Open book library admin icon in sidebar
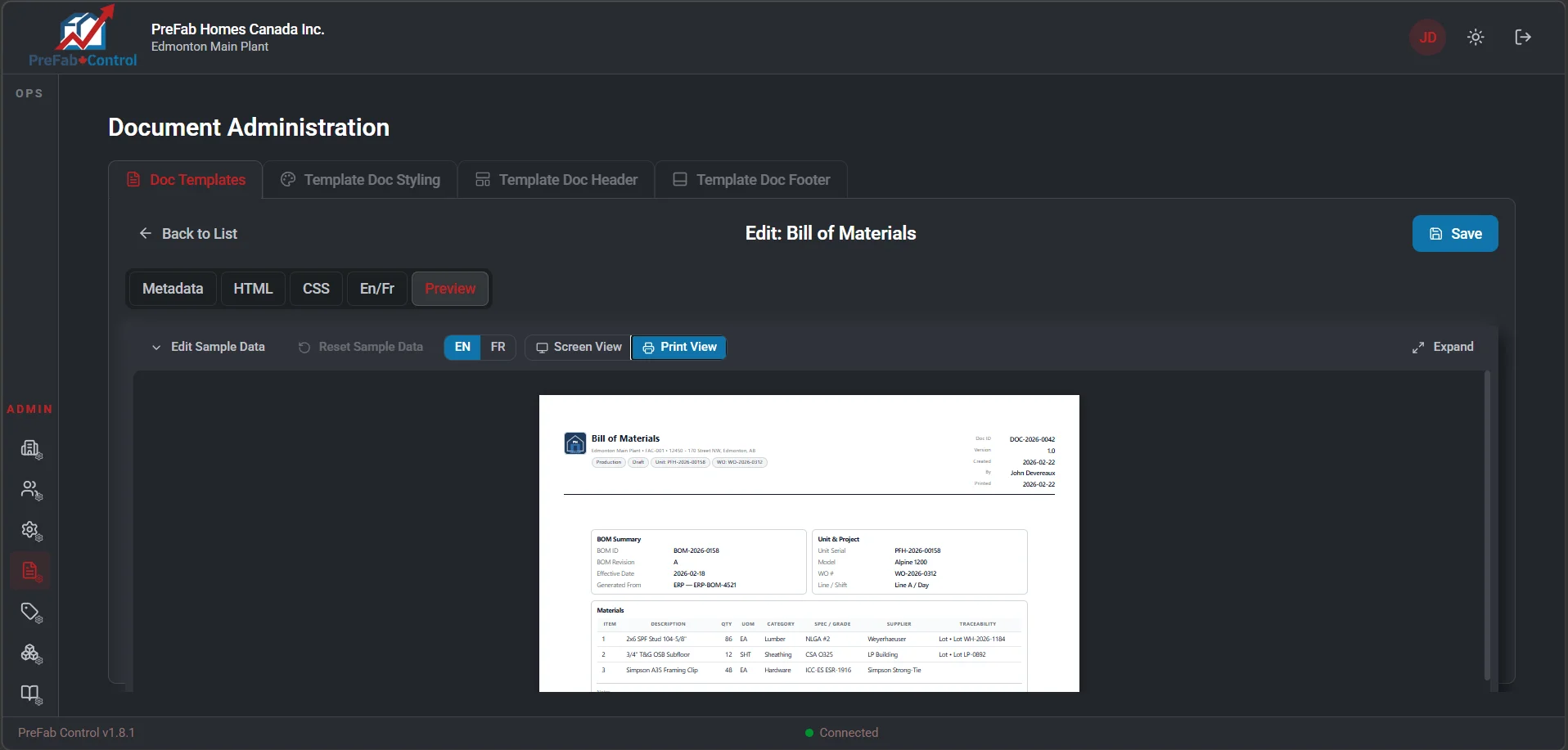 31,694
